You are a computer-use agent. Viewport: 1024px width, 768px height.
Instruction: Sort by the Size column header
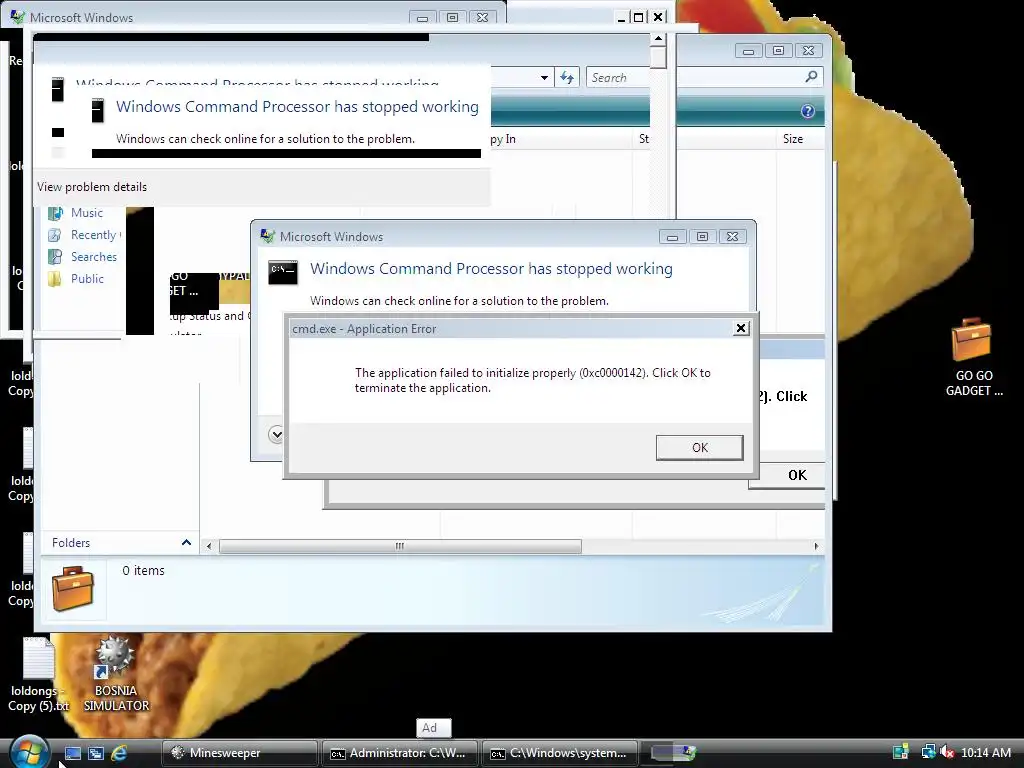[793, 138]
